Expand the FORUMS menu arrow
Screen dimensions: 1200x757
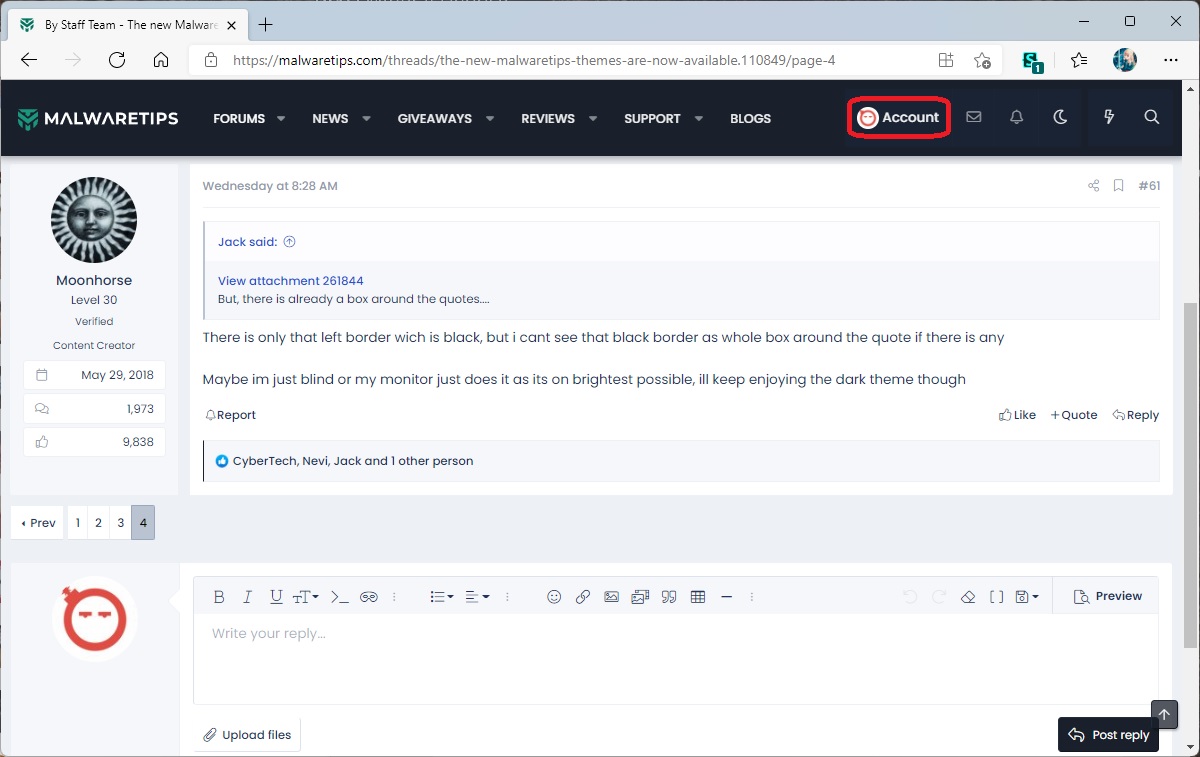281,118
